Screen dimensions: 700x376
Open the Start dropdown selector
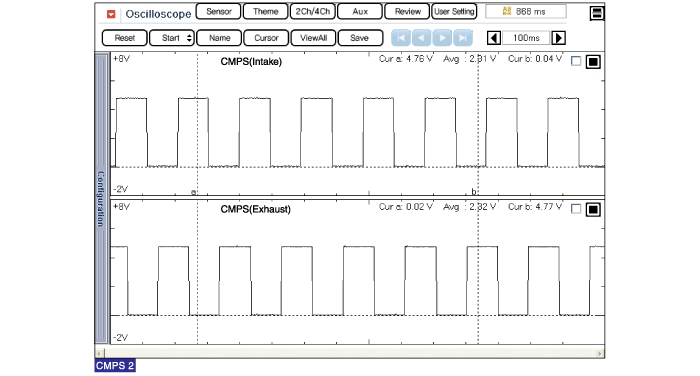(172, 38)
